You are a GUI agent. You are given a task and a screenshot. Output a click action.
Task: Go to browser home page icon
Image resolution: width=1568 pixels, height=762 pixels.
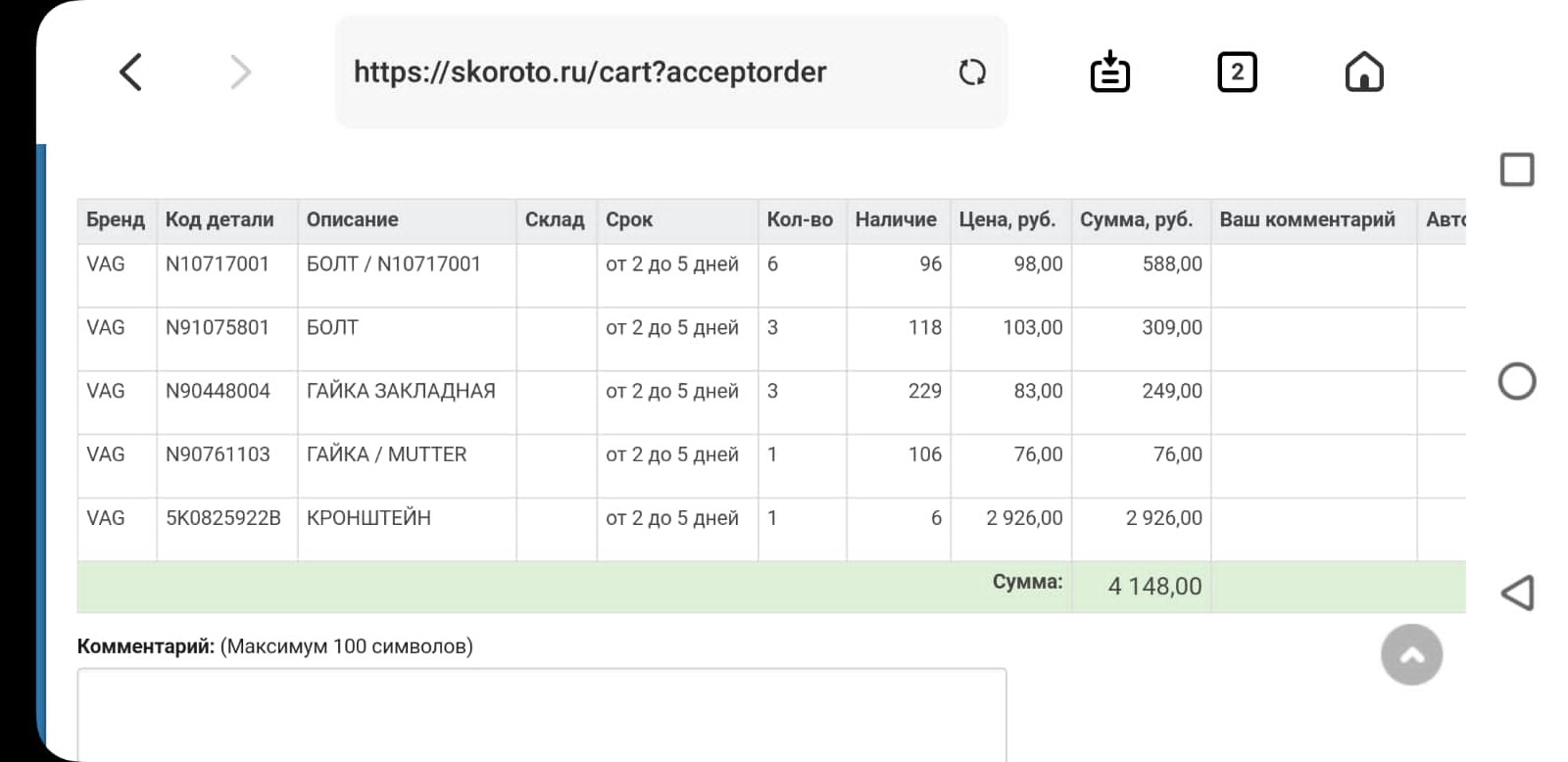pos(1363,72)
